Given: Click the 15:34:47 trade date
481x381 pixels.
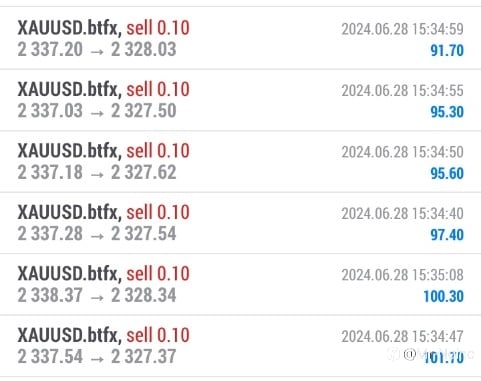Looking at the screenshot, I should [x=402, y=336].
